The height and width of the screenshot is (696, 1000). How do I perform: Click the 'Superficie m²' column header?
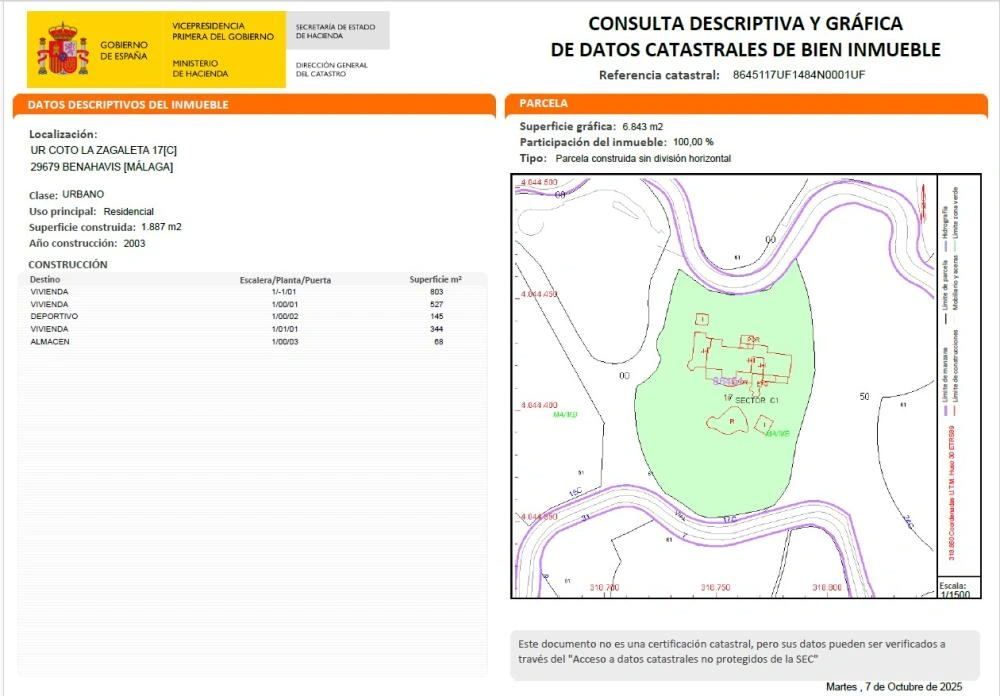[436, 279]
